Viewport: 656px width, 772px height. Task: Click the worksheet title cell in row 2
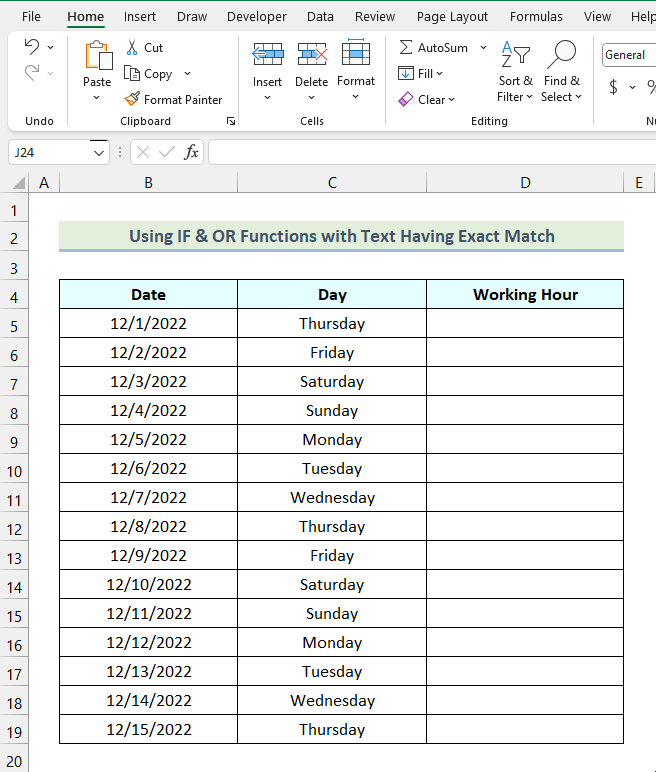(341, 236)
